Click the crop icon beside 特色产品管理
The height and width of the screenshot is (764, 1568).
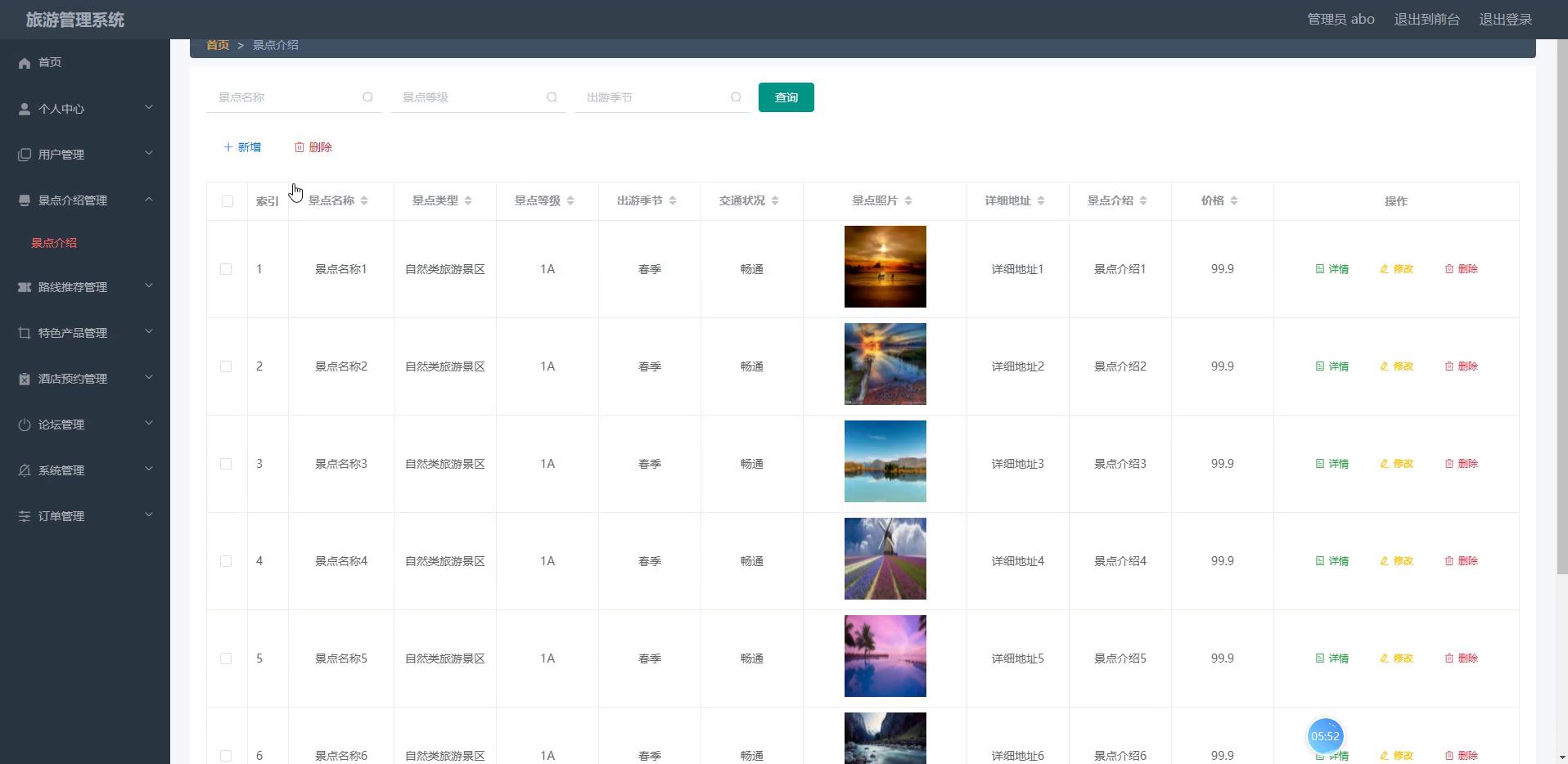pos(25,333)
